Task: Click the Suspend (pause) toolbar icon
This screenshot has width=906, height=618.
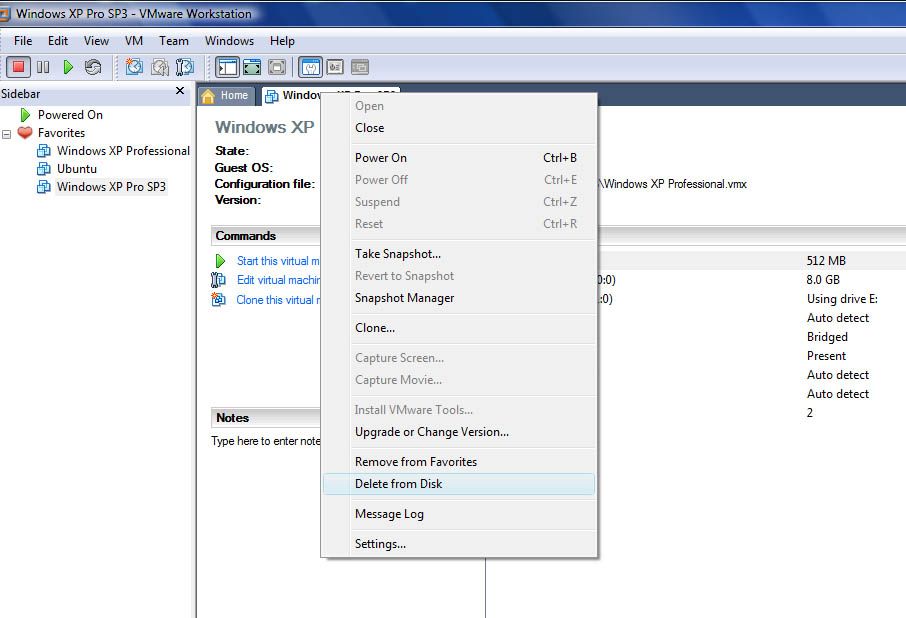Action: (x=43, y=67)
